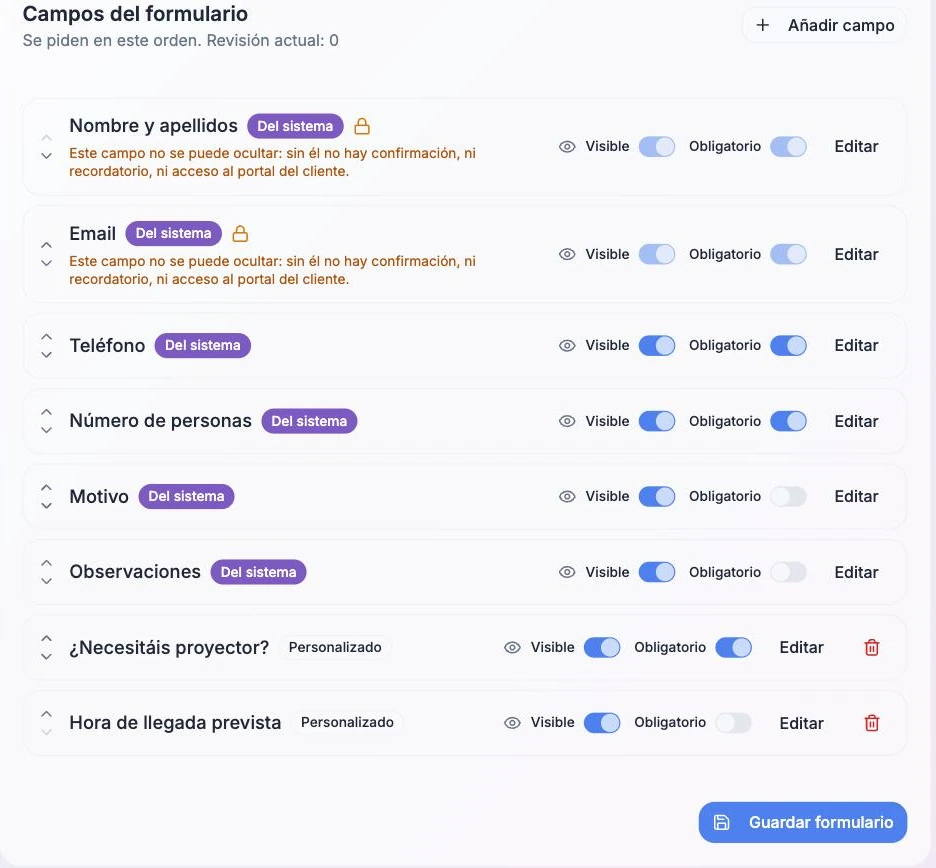The image size is (936, 868).
Task: Click the eye icon in Nombre y apellidos row
Action: coord(567,146)
